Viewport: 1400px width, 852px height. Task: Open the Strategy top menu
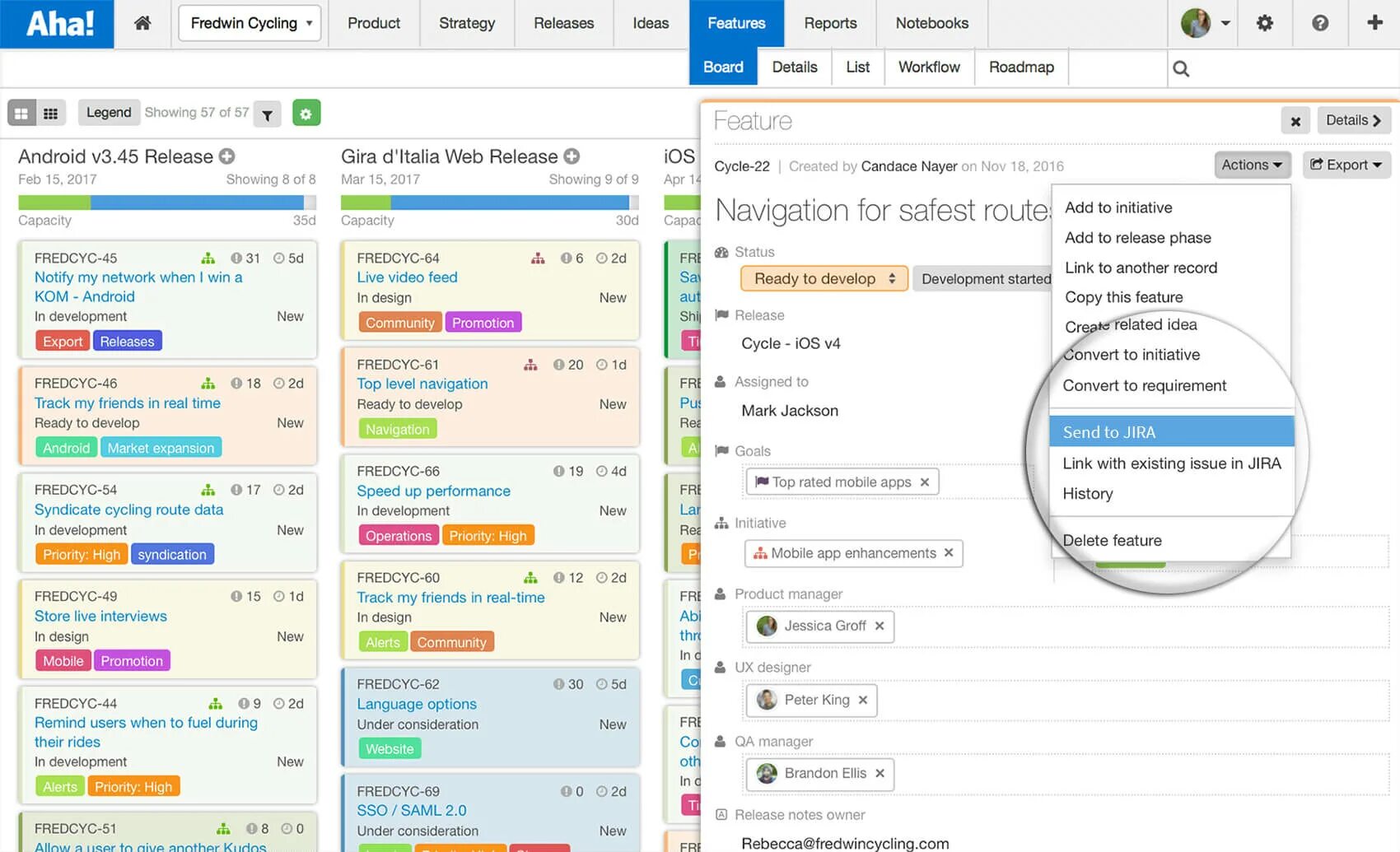[x=467, y=23]
